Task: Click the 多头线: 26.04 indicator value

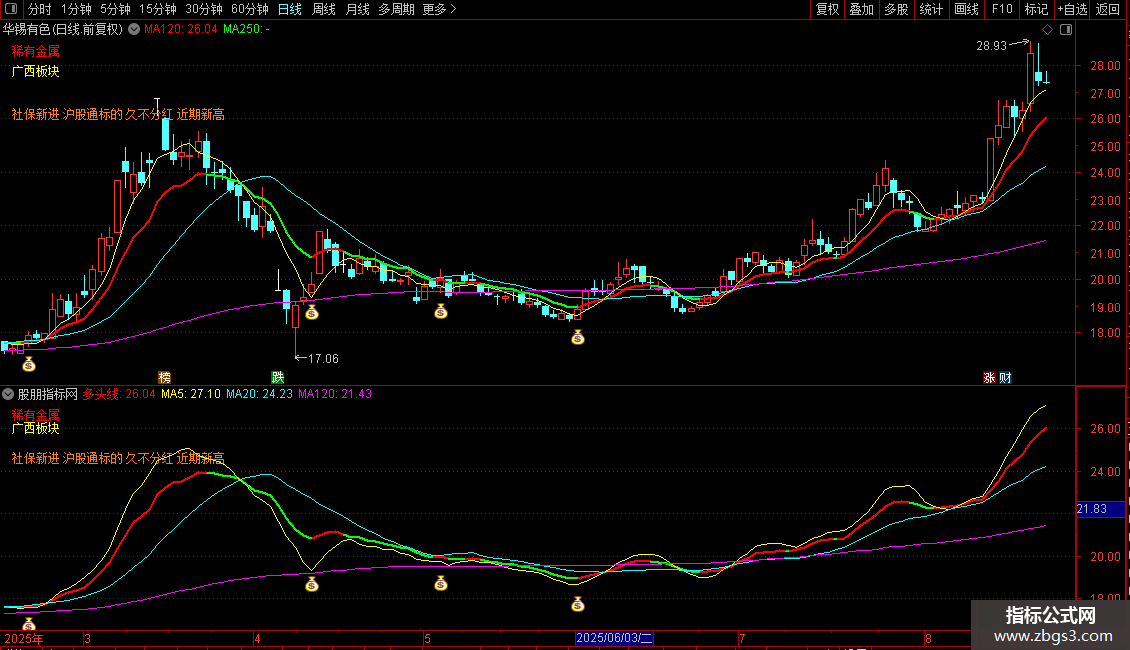Action: click(119, 394)
